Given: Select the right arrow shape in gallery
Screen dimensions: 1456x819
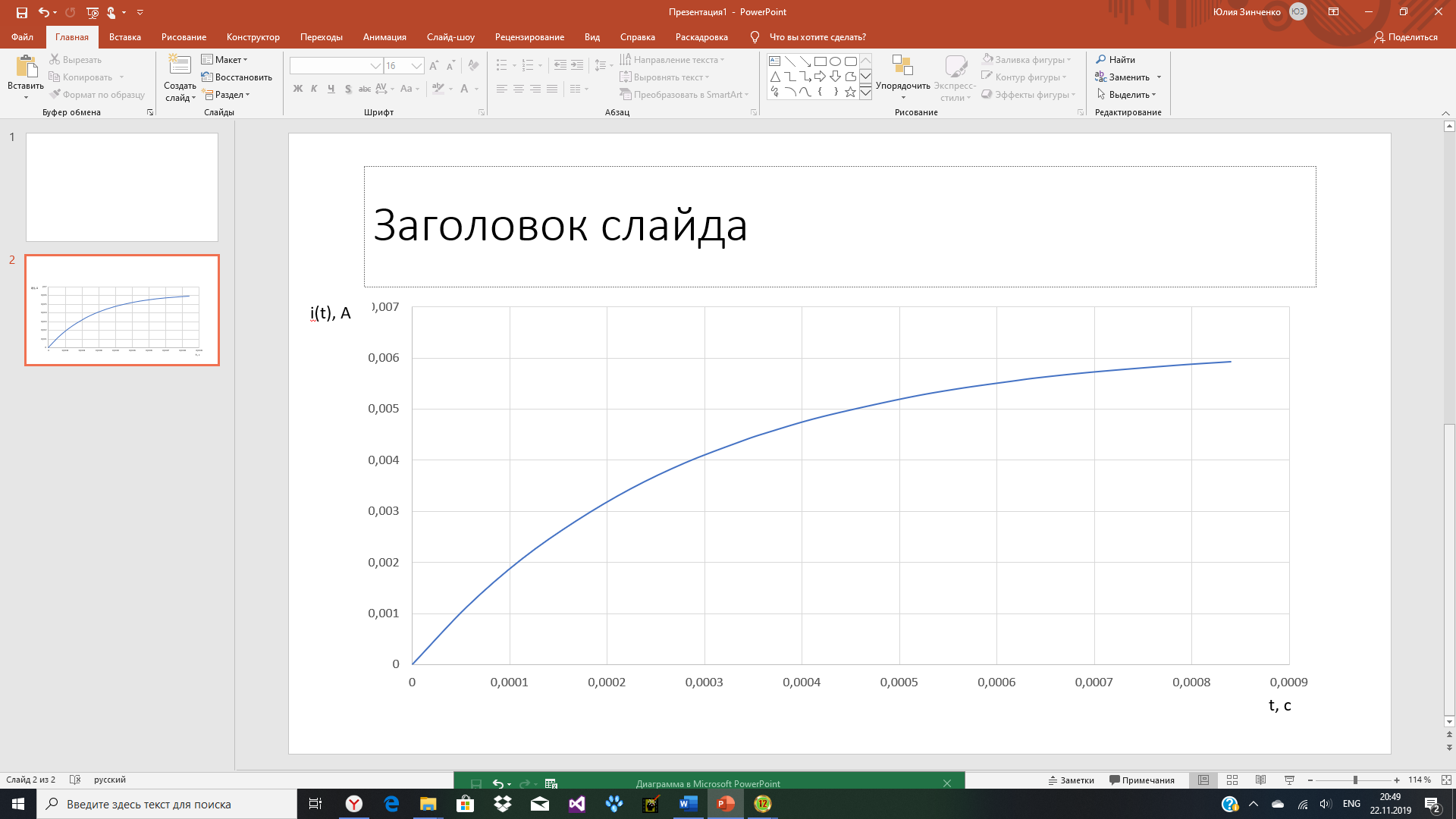Looking at the screenshot, I should [x=820, y=77].
